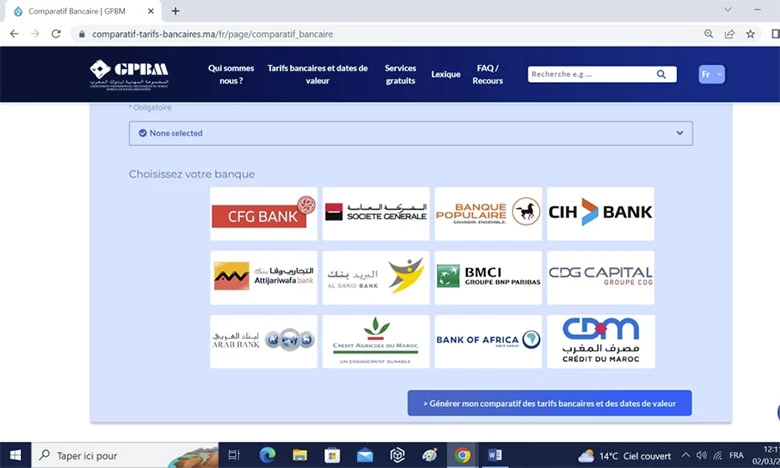Open Task View on the taskbar

click(x=234, y=455)
